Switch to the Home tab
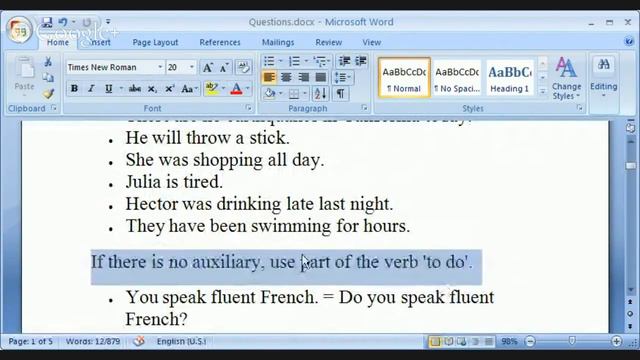The height and width of the screenshot is (360, 640). click(58, 42)
